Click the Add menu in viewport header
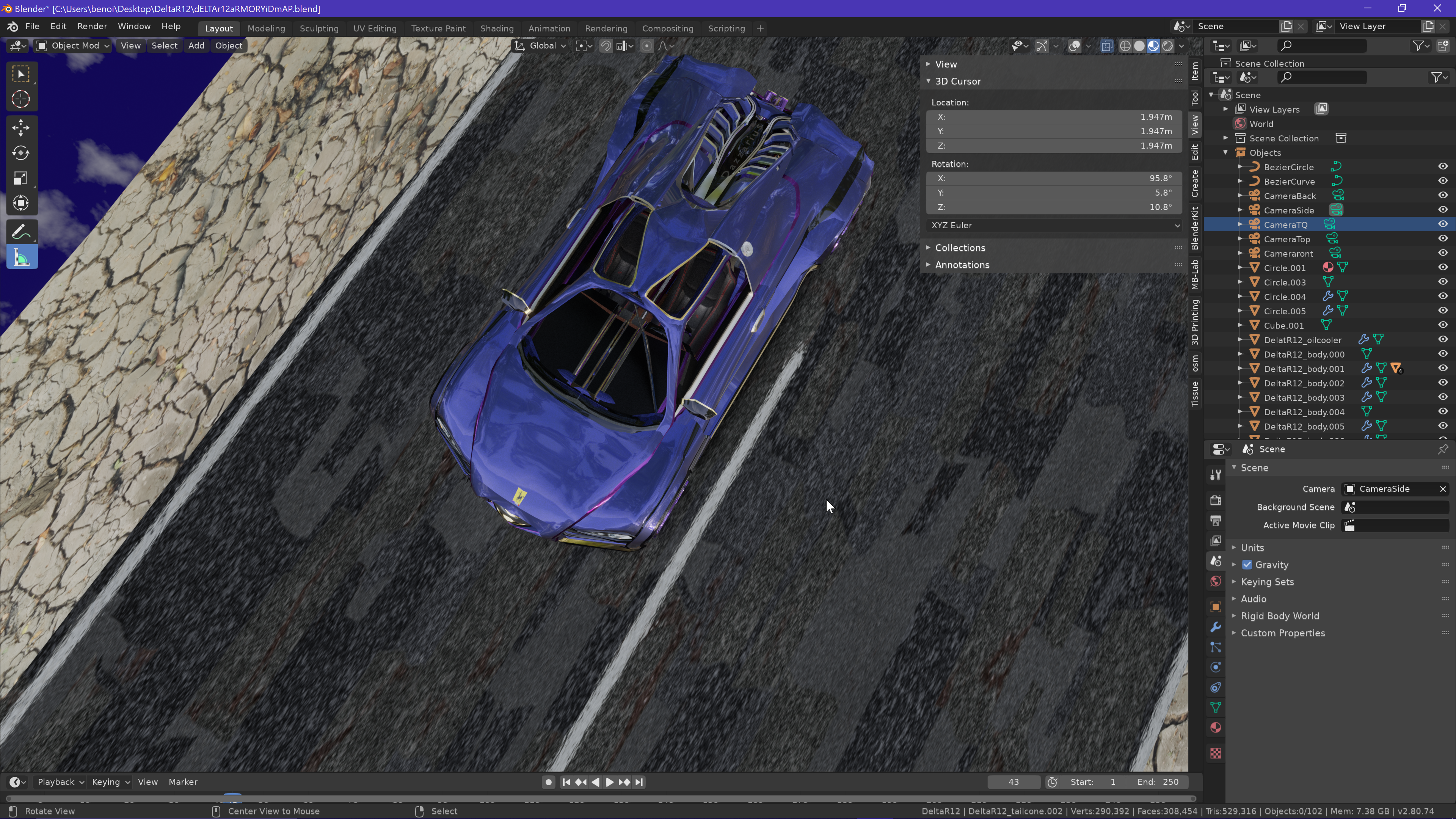Image resolution: width=1456 pixels, height=819 pixels. pyautogui.click(x=196, y=46)
